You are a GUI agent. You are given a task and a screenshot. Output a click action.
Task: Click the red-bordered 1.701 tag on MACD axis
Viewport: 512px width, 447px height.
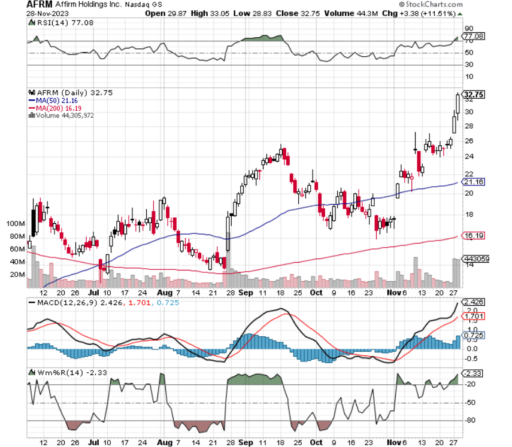click(473, 316)
